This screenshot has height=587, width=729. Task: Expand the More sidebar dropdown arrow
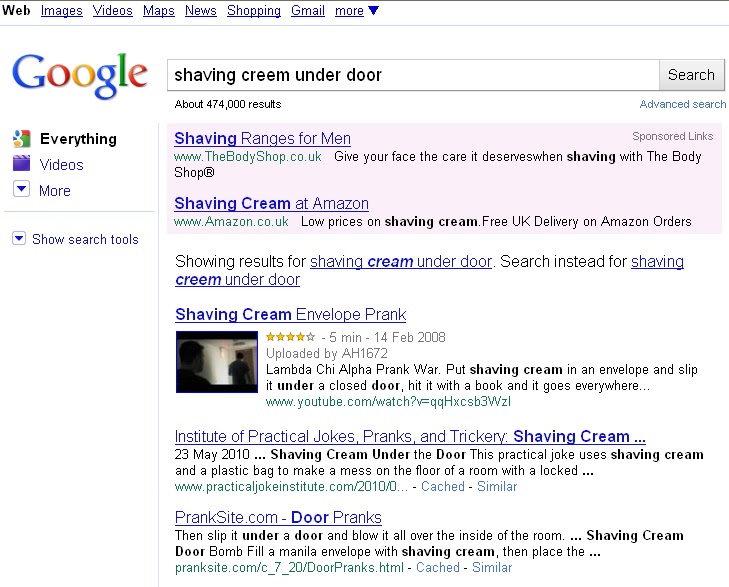(21, 189)
